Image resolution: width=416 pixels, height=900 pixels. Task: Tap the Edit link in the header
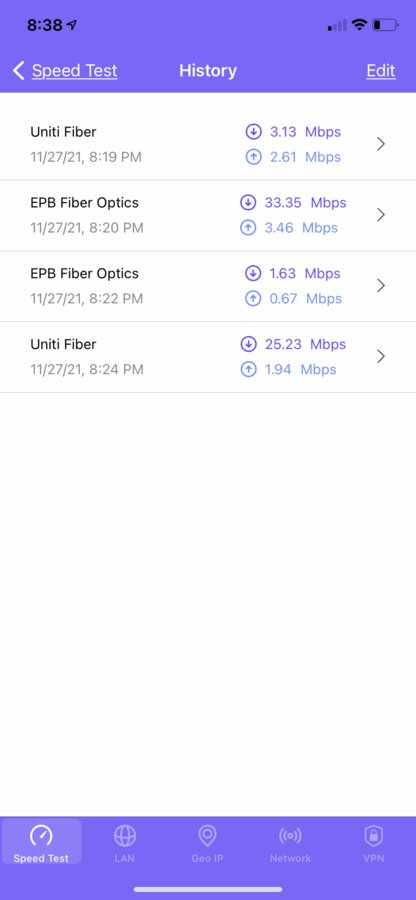381,71
